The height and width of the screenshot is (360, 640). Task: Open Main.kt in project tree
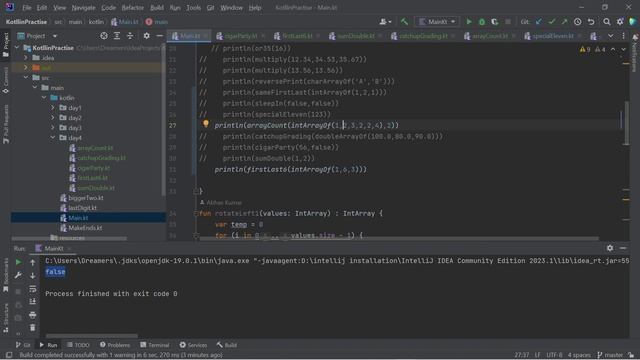coord(78,218)
